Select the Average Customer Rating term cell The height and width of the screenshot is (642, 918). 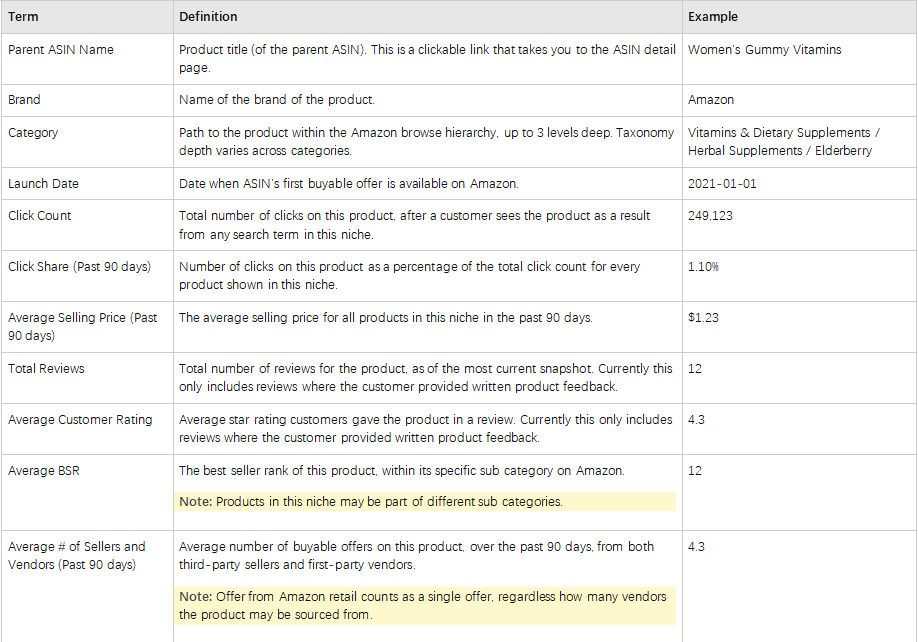(80, 420)
